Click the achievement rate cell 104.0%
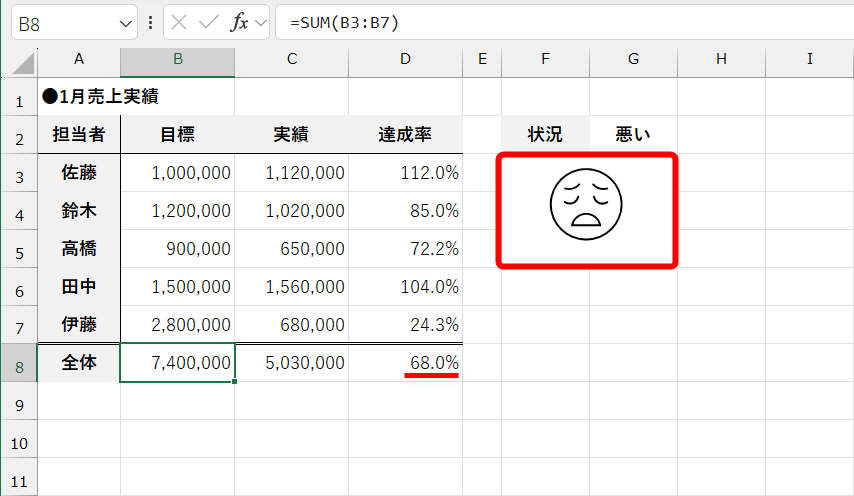This screenshot has height=496, width=854. pyautogui.click(x=405, y=287)
